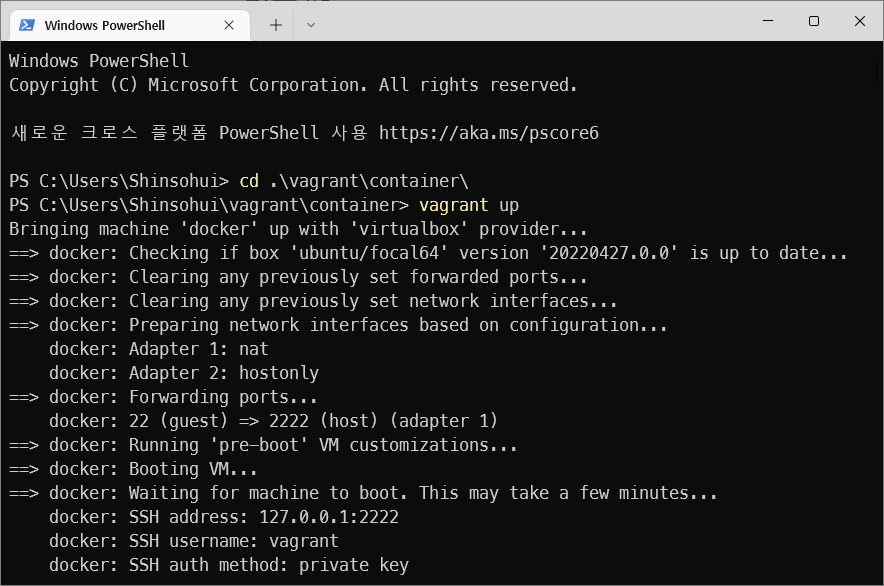884x586 pixels.
Task: Click the SSH username vagrant text
Action: 303,540
